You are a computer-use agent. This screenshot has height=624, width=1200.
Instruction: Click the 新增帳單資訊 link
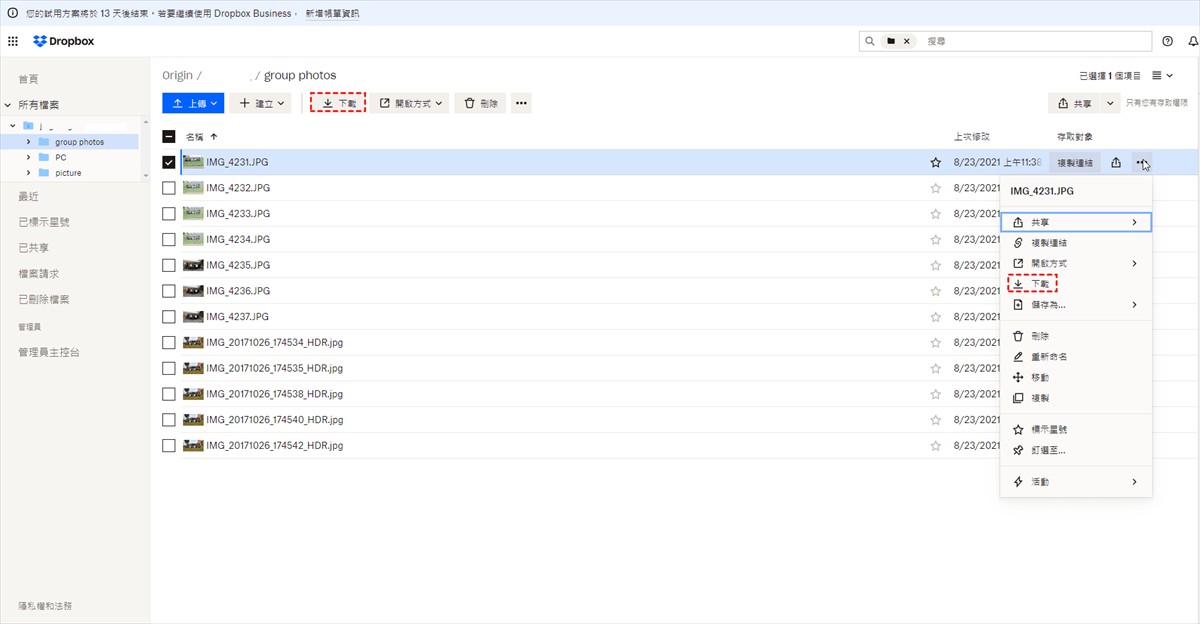pos(332,13)
